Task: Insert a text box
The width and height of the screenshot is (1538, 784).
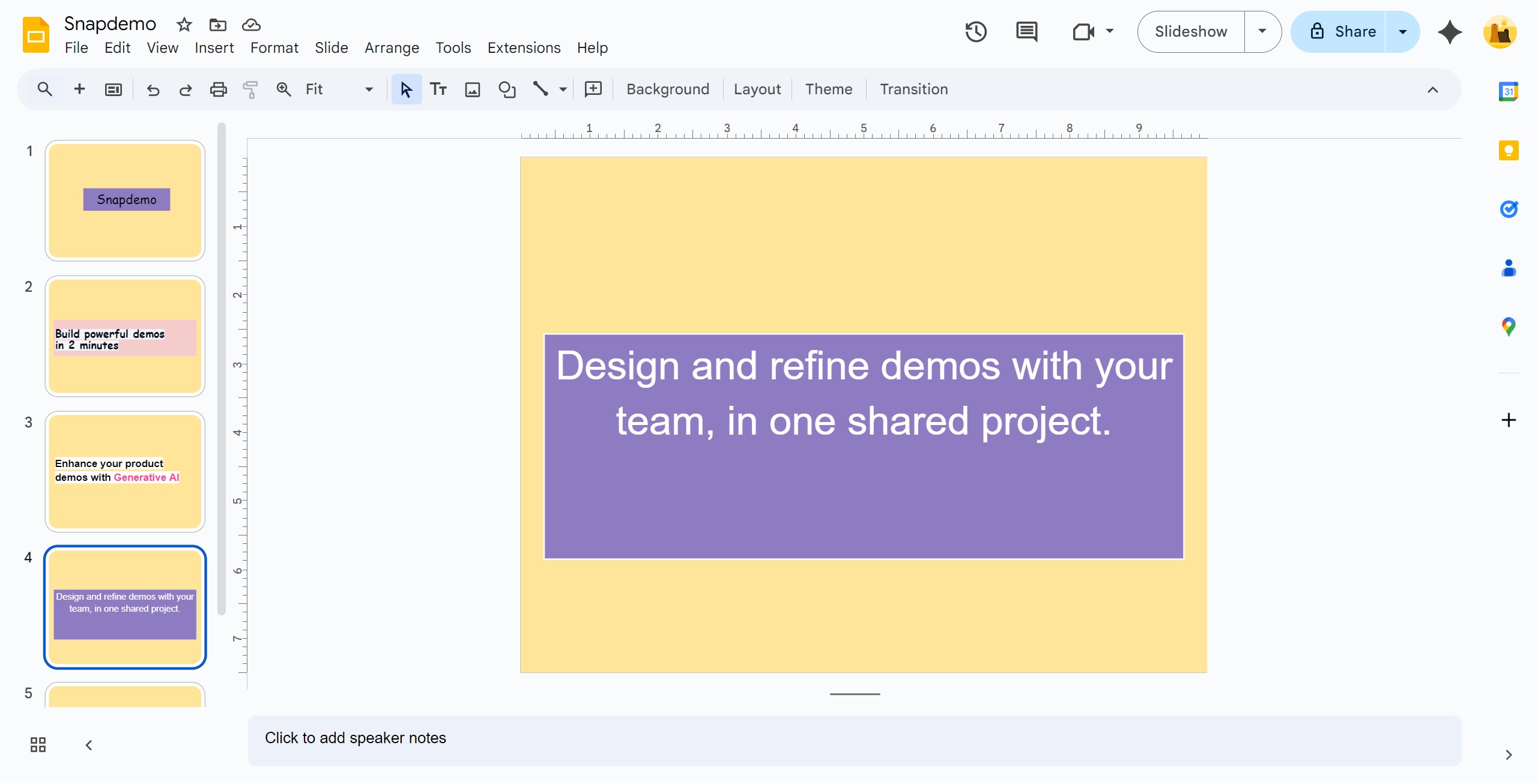Action: [x=438, y=89]
